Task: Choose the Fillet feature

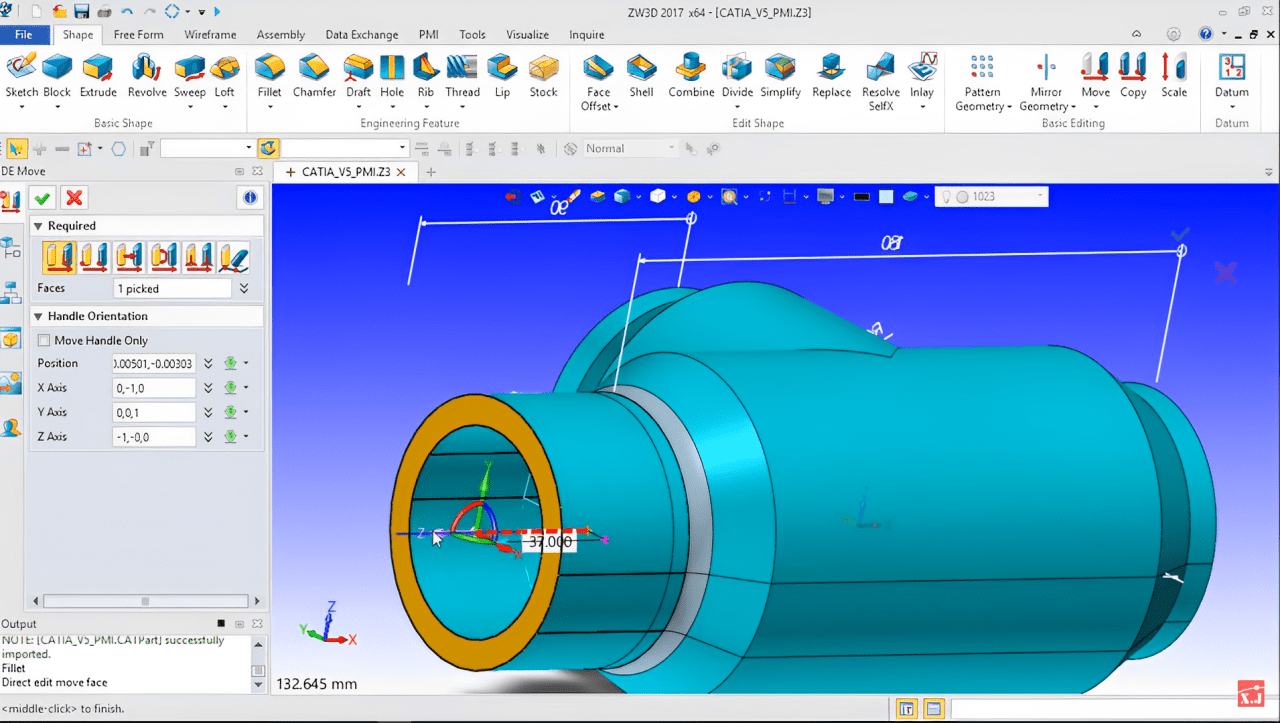Action: click(269, 76)
